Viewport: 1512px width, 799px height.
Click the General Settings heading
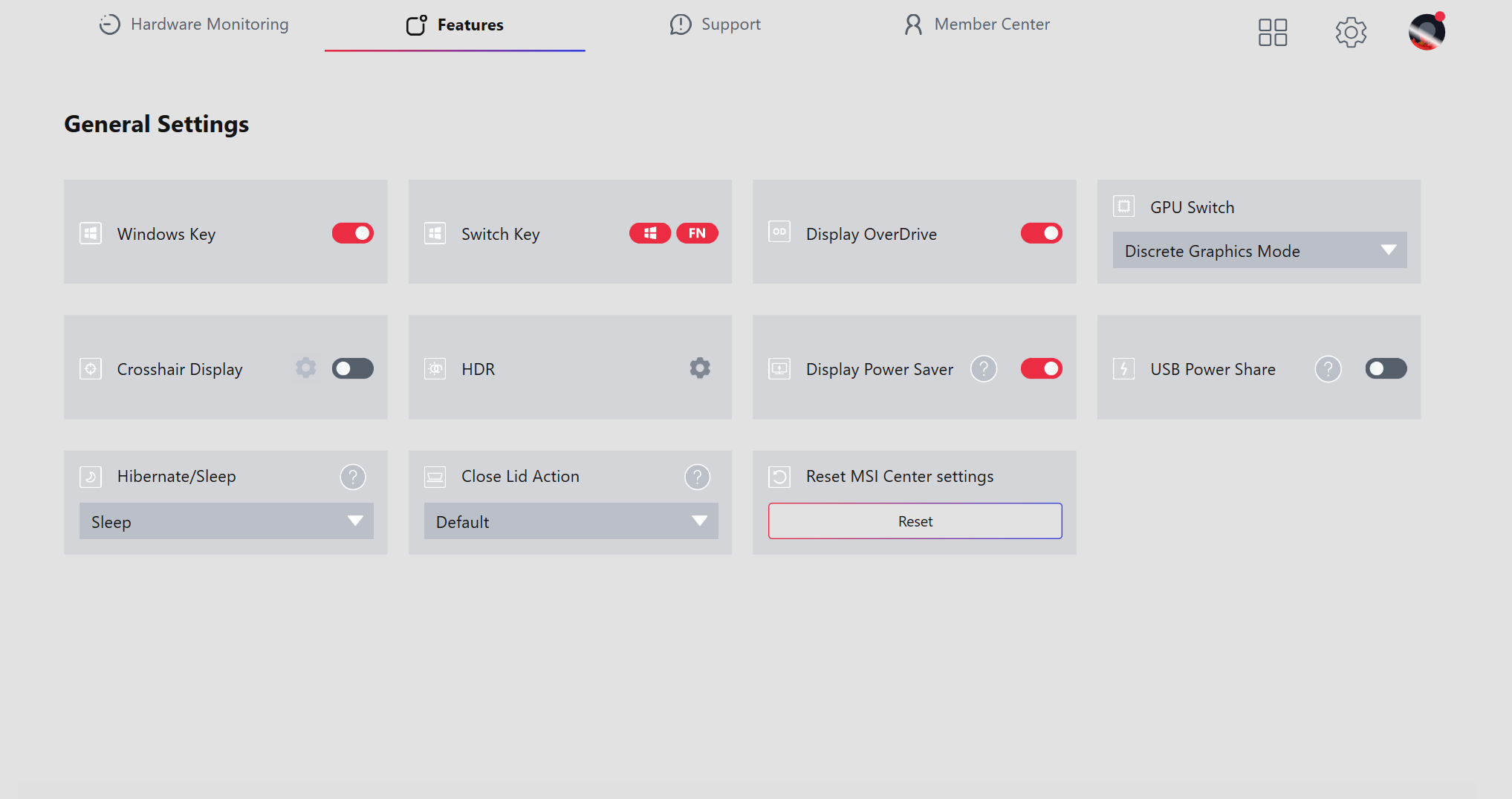[156, 124]
